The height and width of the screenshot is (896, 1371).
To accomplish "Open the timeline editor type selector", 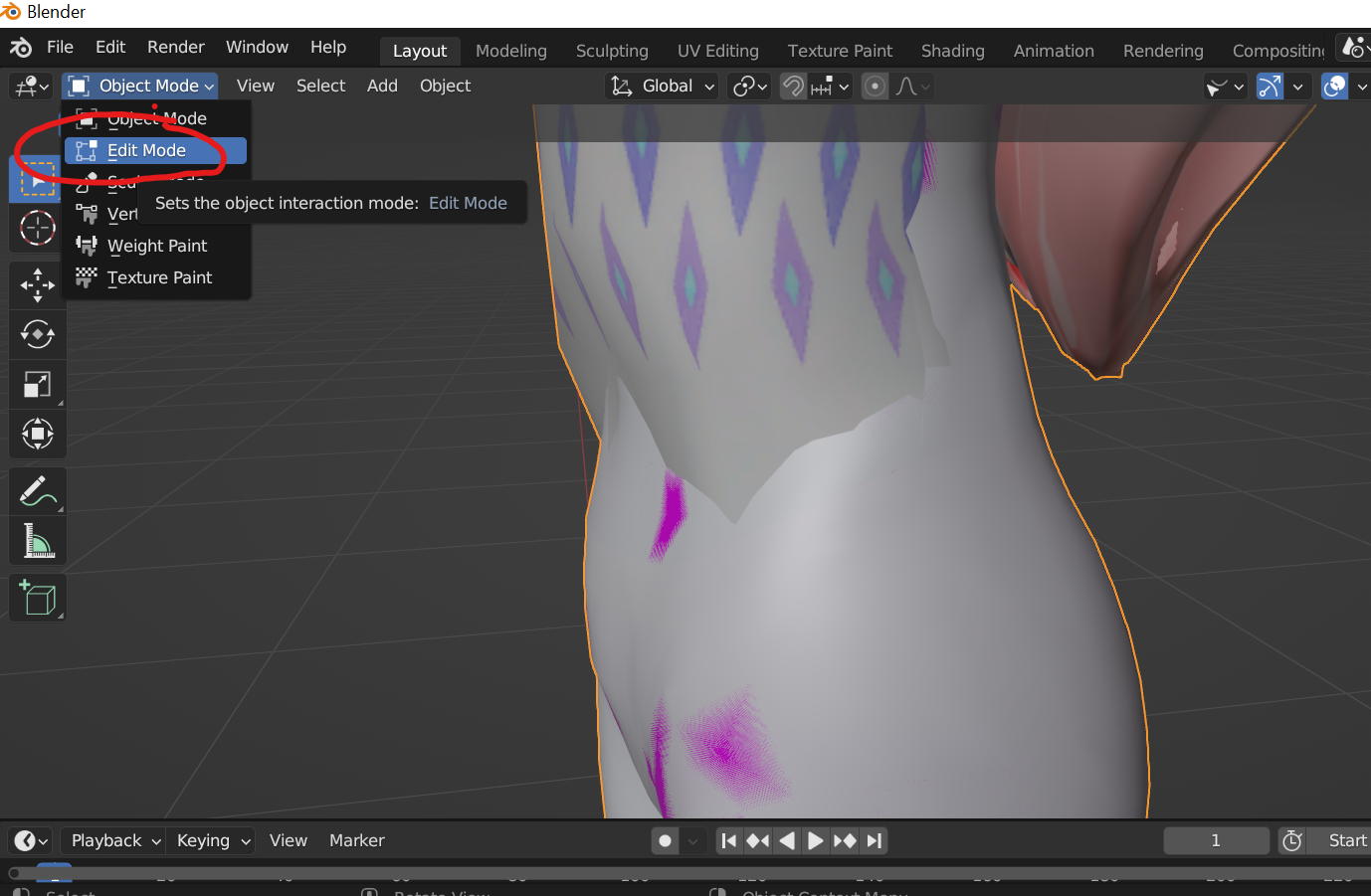I will [x=30, y=841].
